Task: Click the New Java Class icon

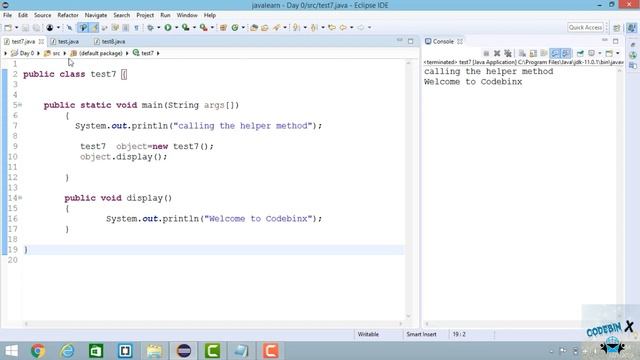Action: click(x=235, y=27)
